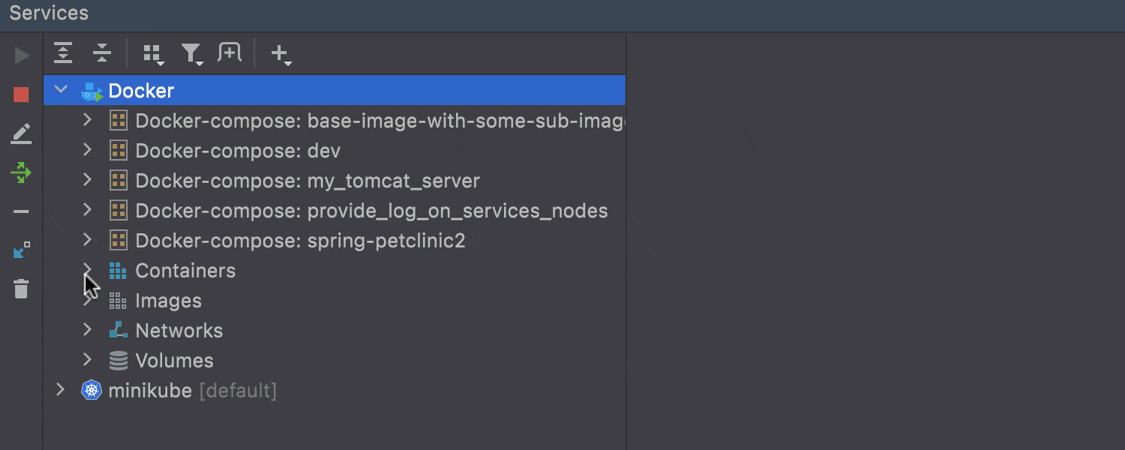
Task: Click the Images grid icon
Action: [x=118, y=301]
